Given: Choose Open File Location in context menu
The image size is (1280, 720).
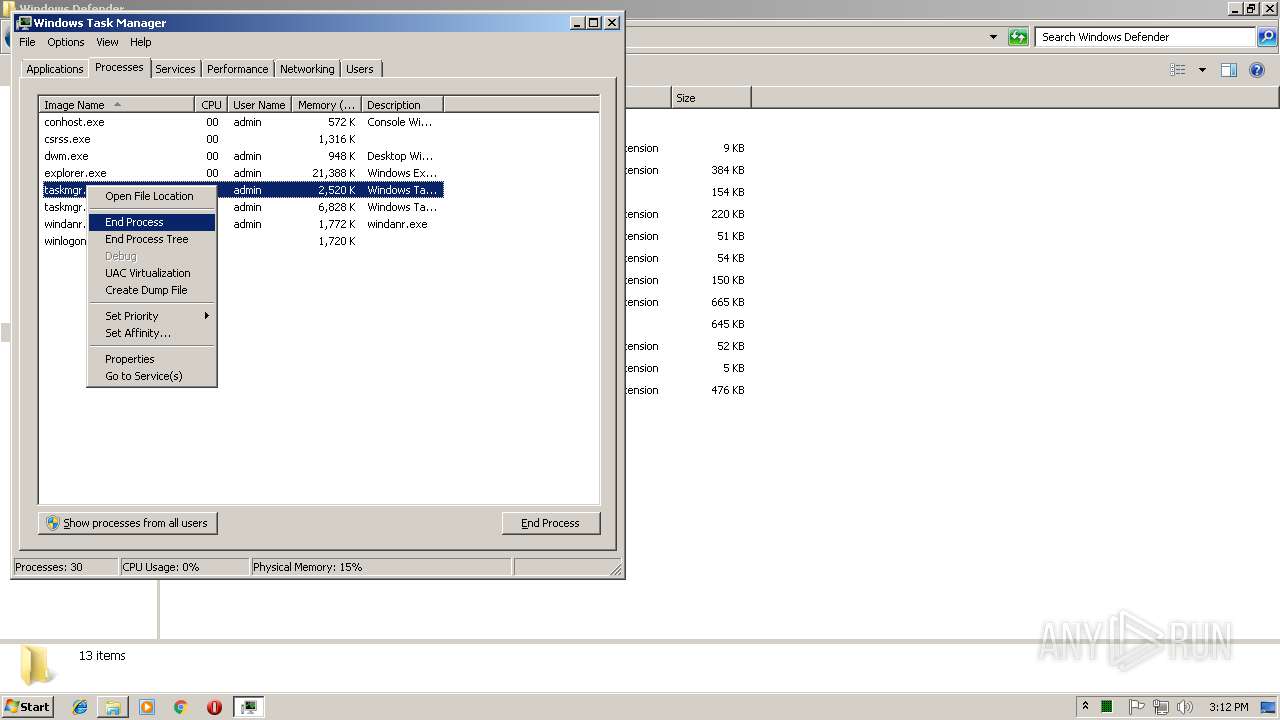Looking at the screenshot, I should [x=152, y=196].
